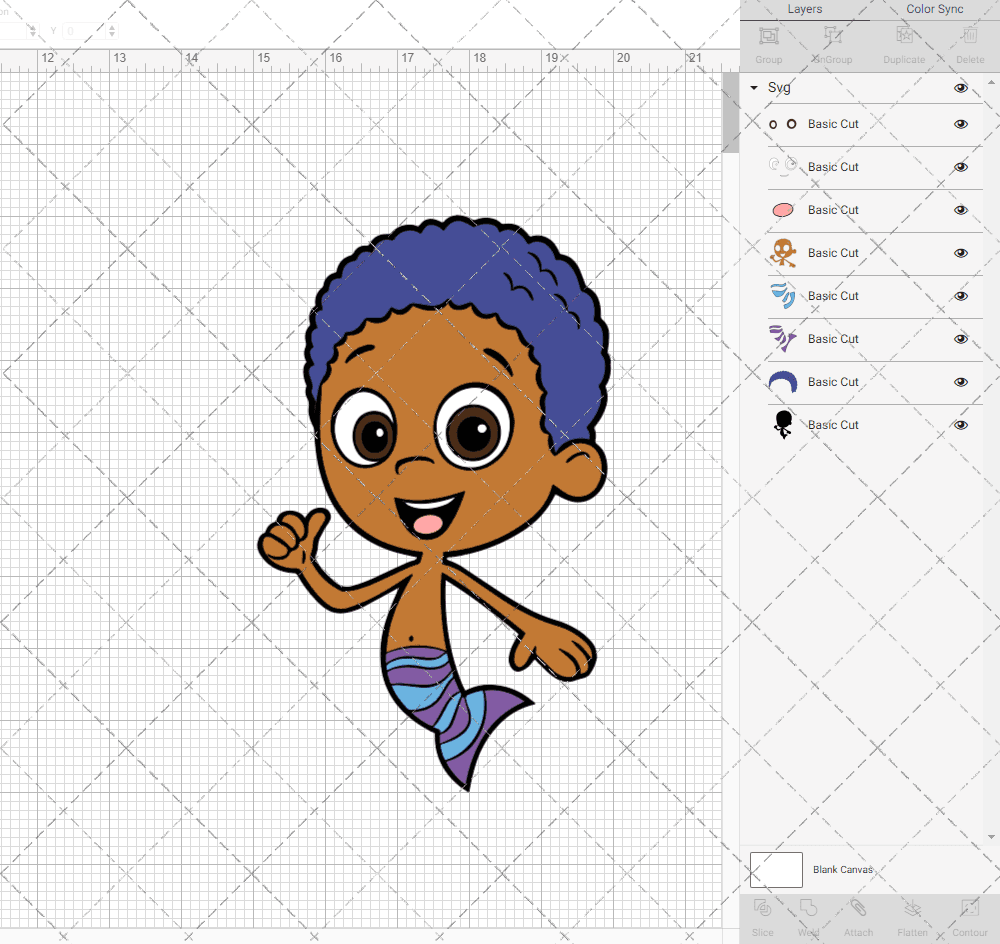Click the Slice tool icon
Image resolution: width=1000 pixels, height=944 pixels.
click(762, 908)
